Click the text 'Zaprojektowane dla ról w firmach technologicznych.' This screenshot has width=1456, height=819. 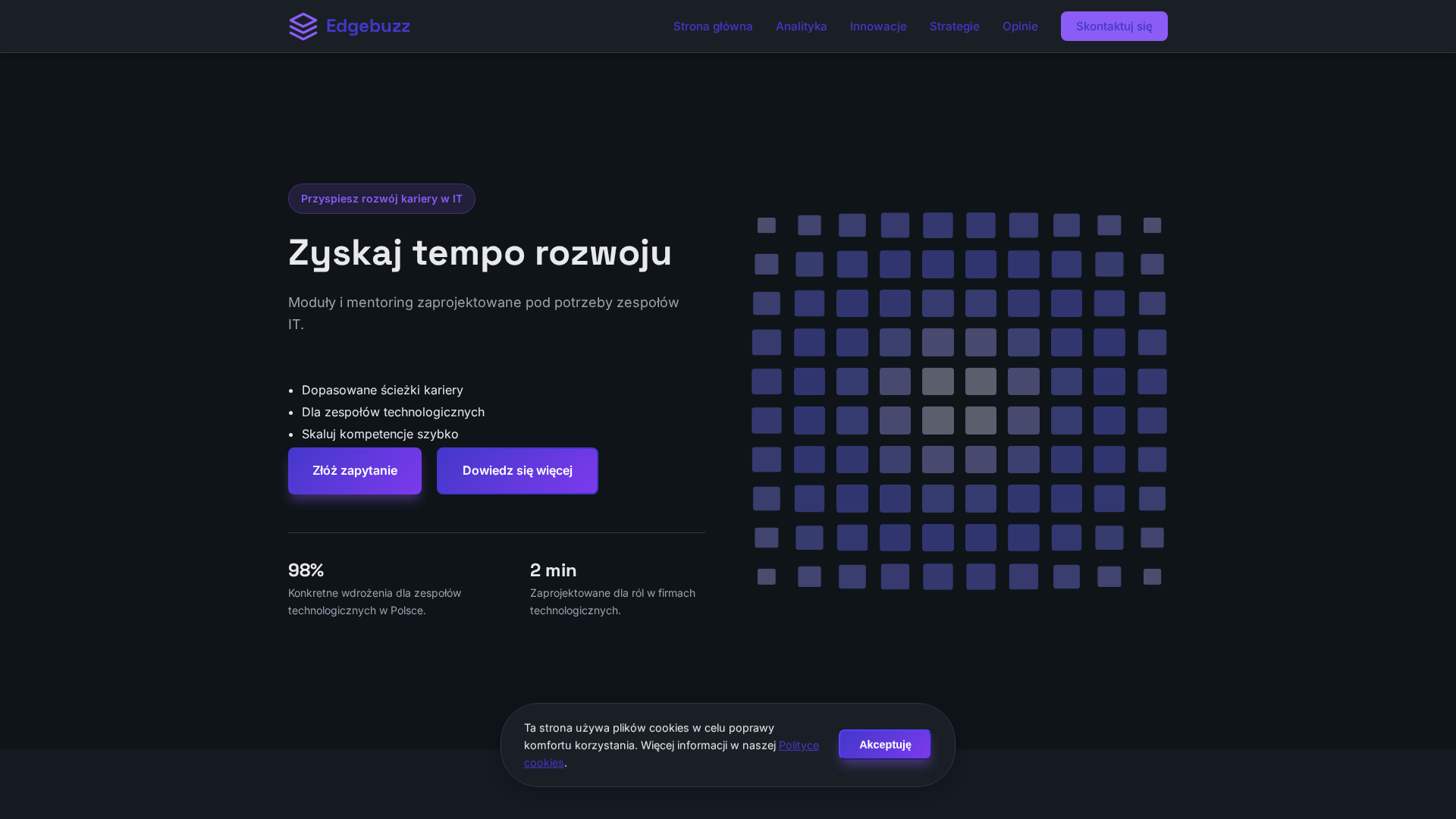click(613, 601)
